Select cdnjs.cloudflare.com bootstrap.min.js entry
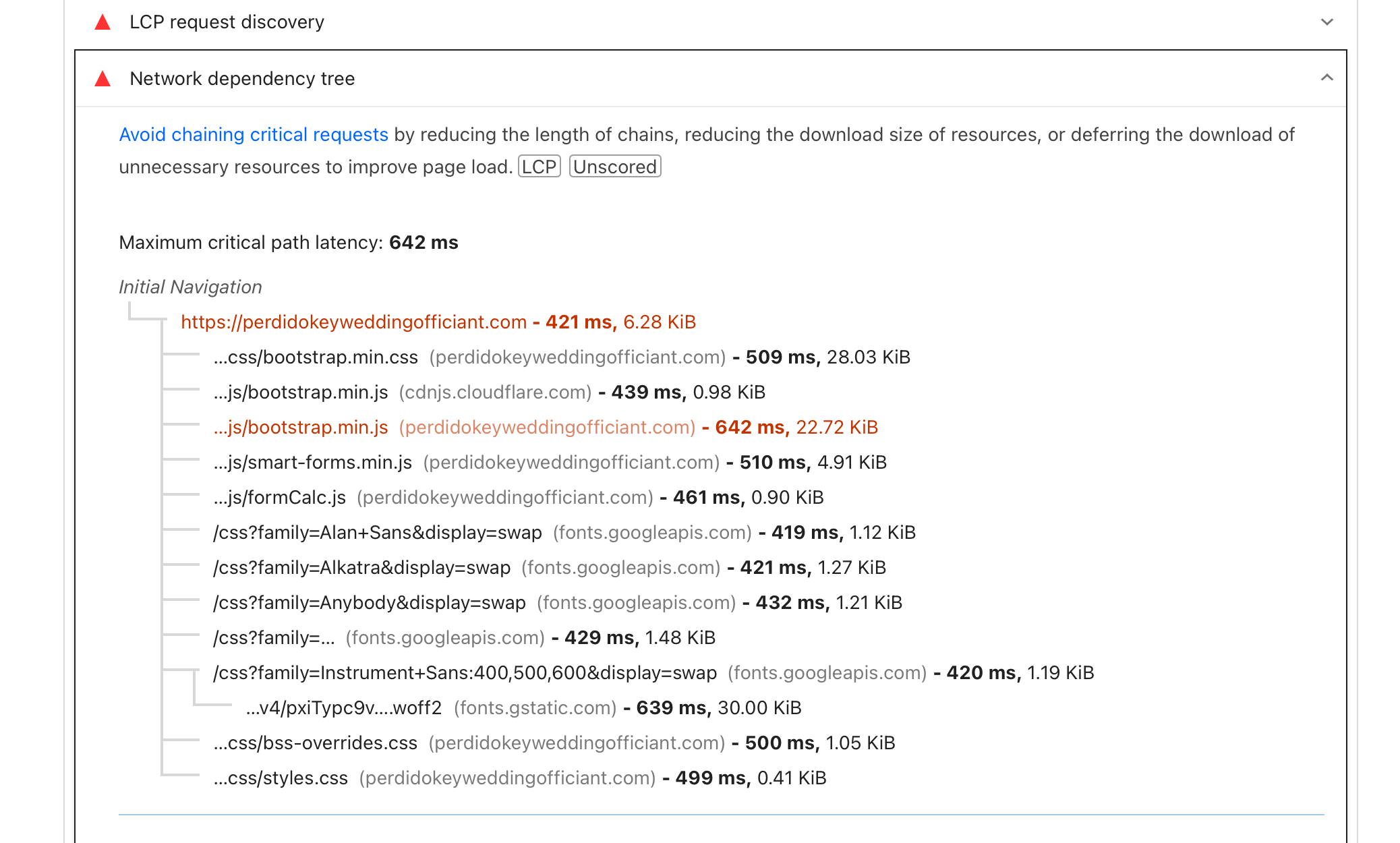1400x843 pixels. (x=301, y=393)
